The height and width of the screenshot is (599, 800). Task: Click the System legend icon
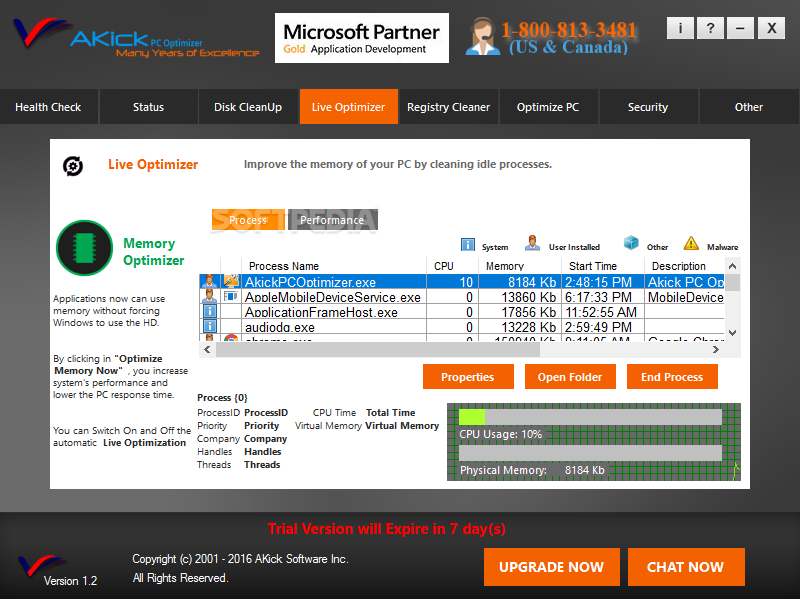pyautogui.click(x=467, y=244)
